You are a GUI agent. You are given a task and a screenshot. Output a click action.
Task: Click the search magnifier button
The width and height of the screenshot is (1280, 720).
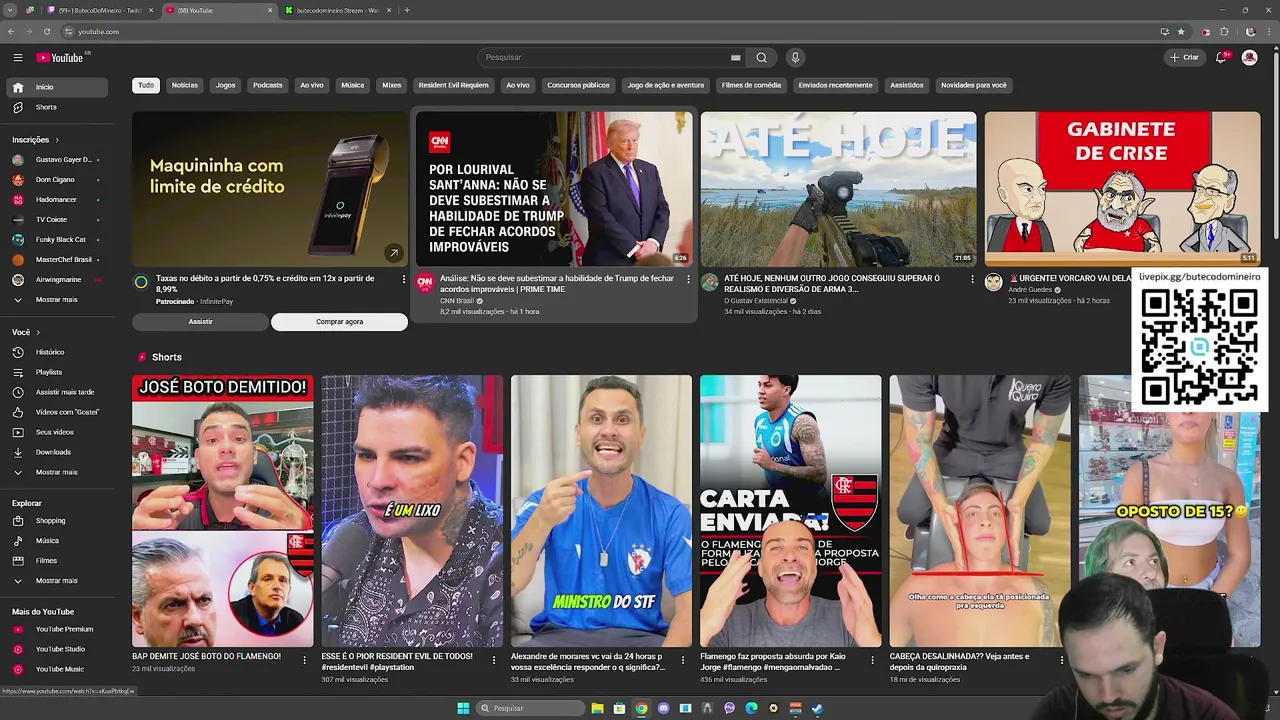click(761, 57)
